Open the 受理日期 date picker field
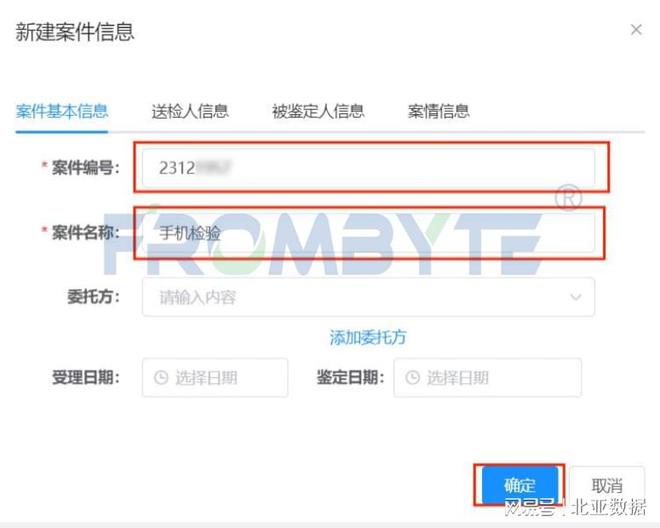 (x=215, y=378)
